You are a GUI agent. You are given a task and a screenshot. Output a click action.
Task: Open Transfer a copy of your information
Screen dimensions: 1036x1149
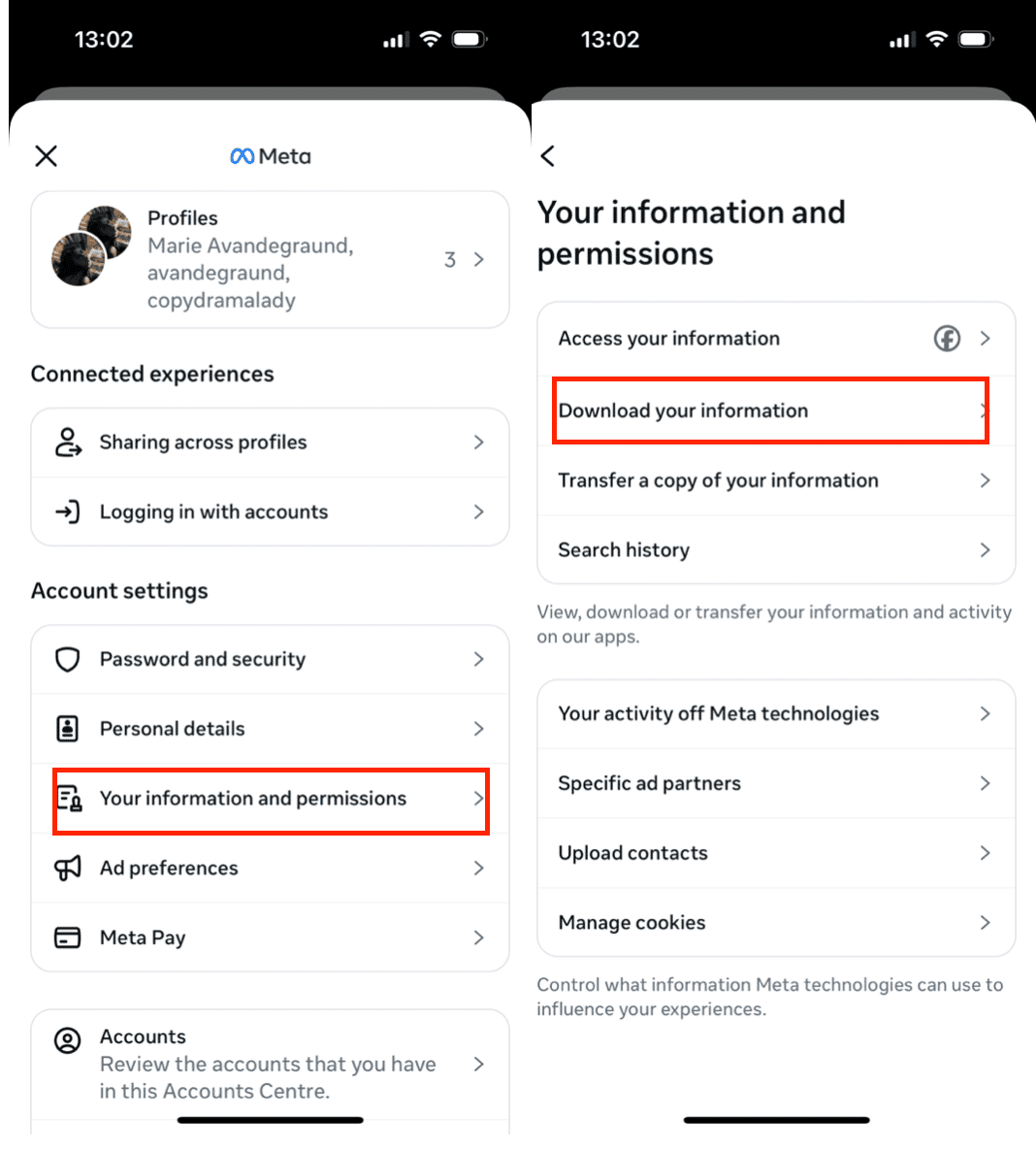pyautogui.click(x=777, y=480)
